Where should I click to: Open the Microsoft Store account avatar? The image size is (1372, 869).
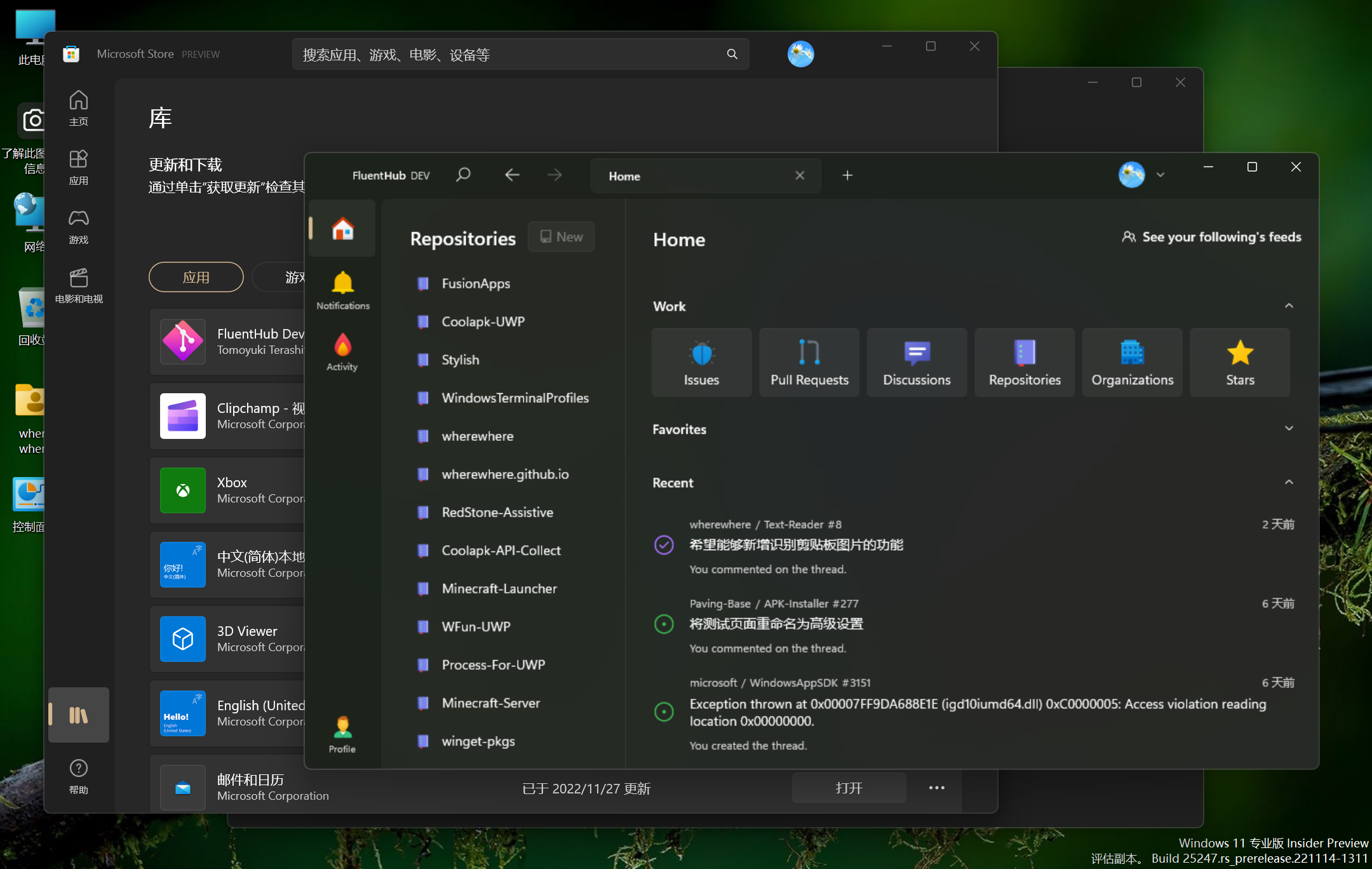[800, 54]
